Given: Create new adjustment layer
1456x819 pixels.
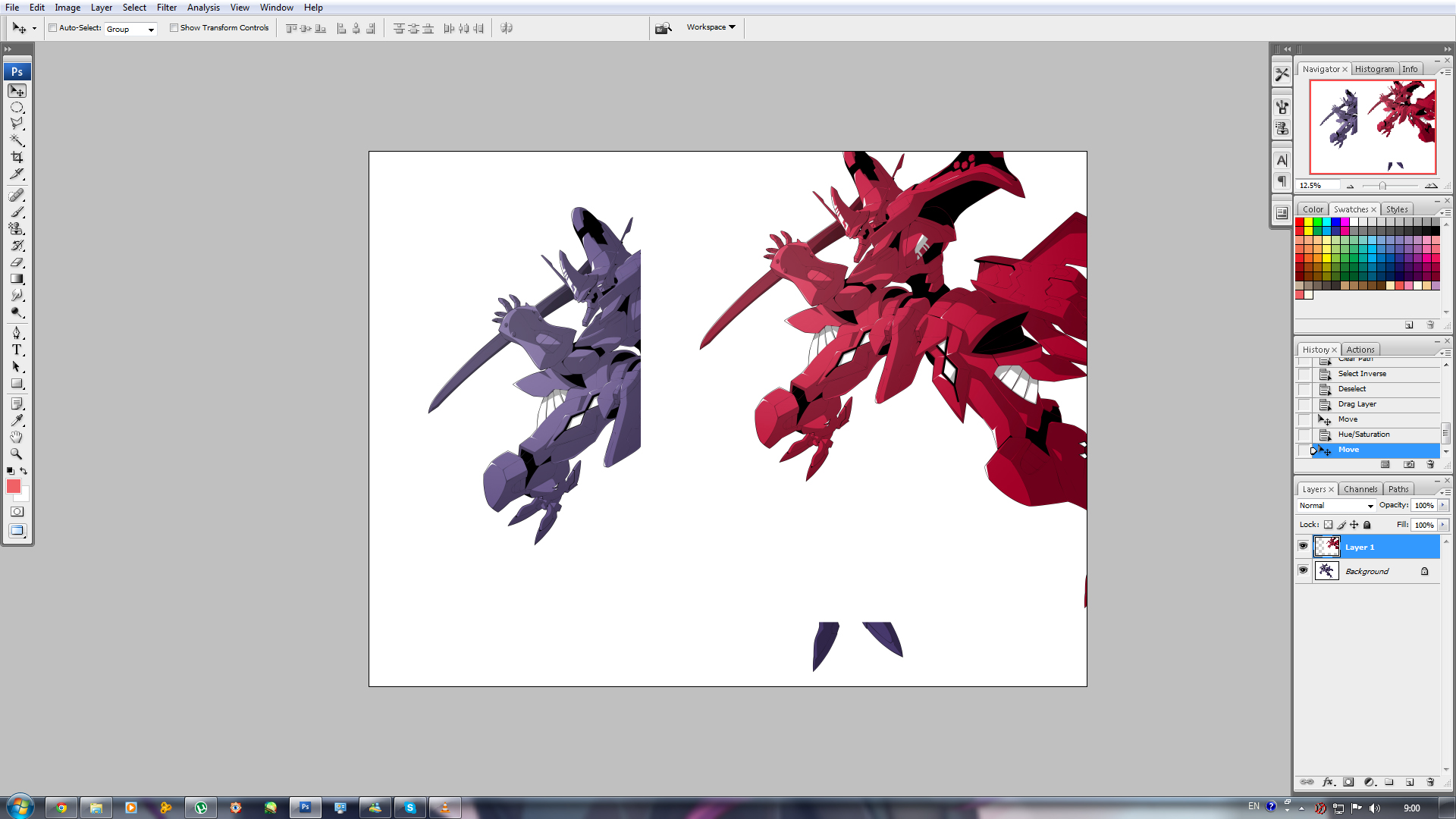Looking at the screenshot, I should coord(1369,782).
